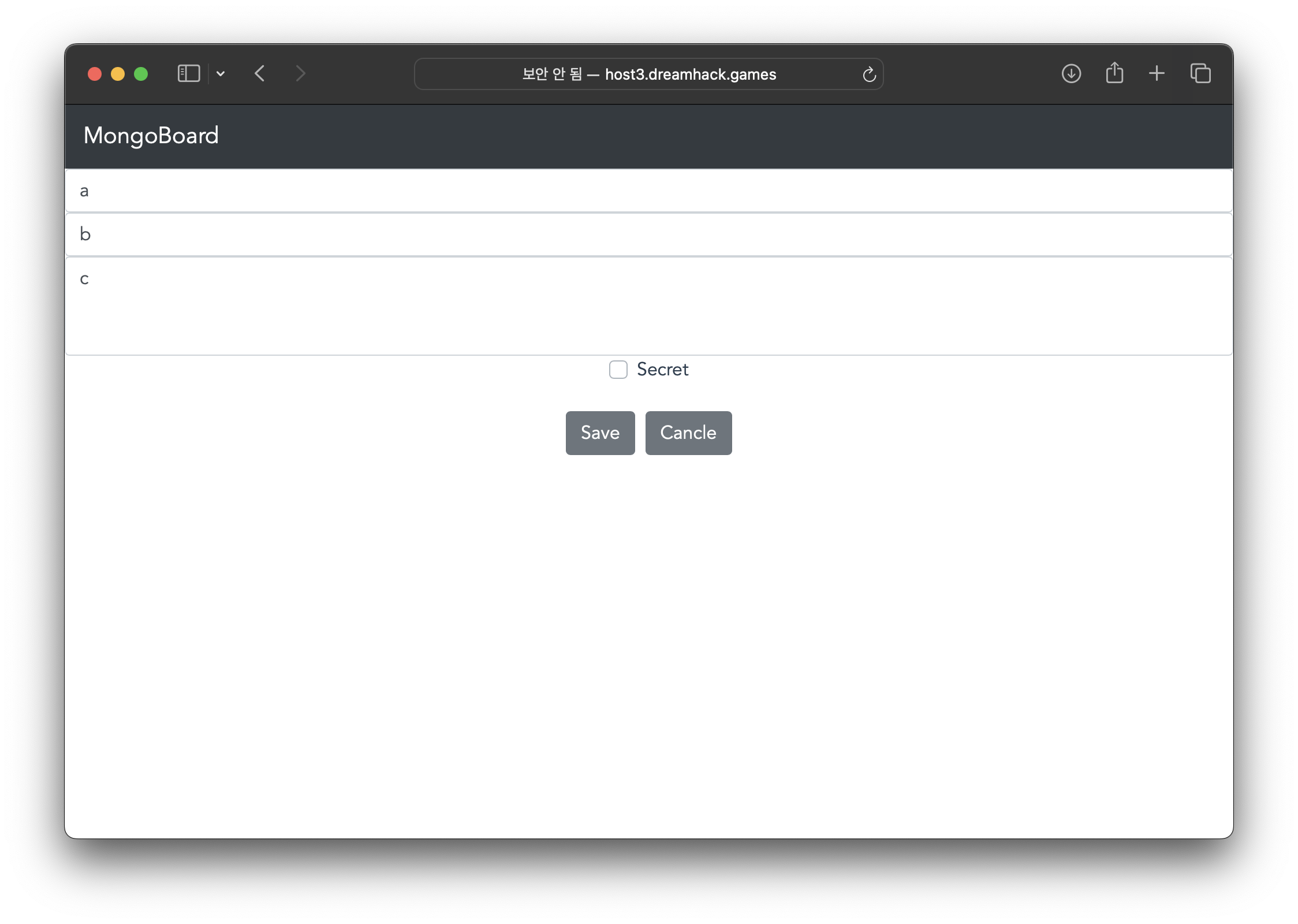Open the downloads icon
The width and height of the screenshot is (1298, 924).
point(1071,74)
